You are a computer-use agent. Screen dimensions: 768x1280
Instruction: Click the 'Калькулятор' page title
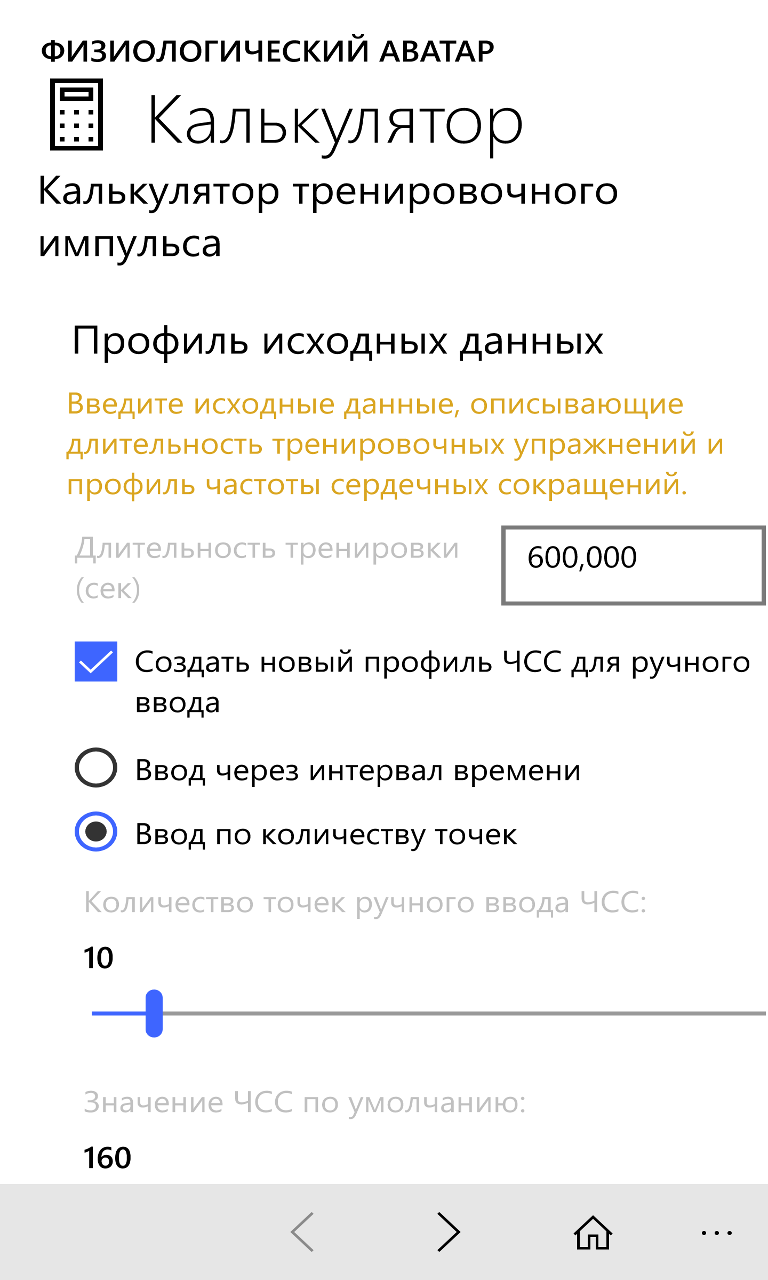coord(335,121)
